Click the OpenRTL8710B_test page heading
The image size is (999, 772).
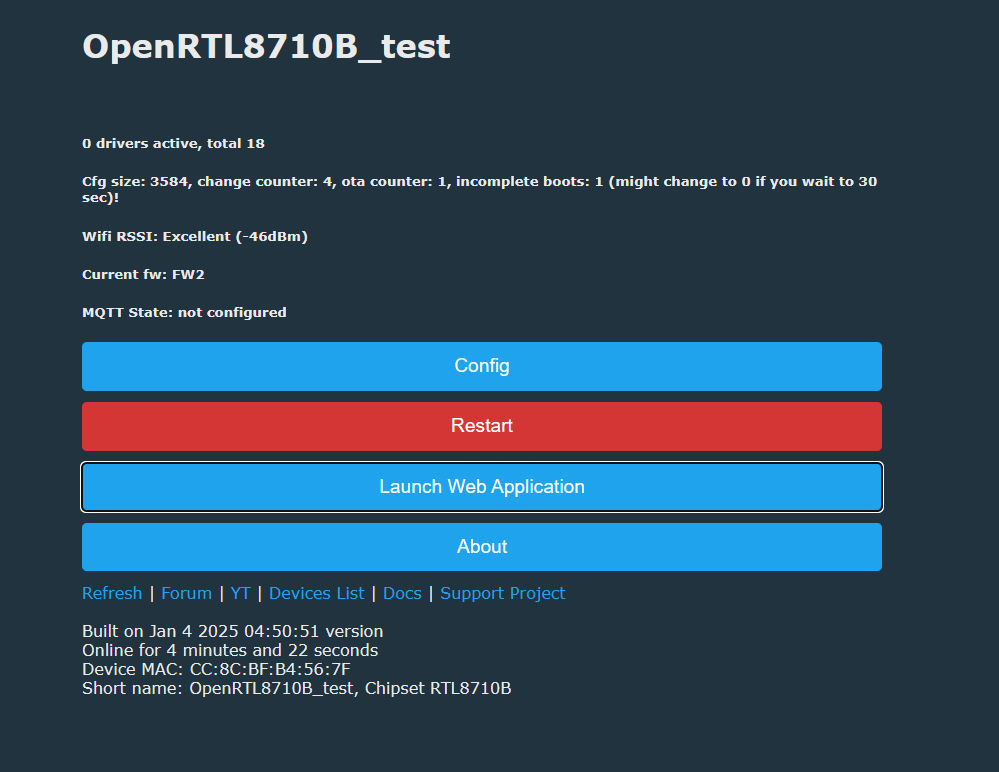266,46
